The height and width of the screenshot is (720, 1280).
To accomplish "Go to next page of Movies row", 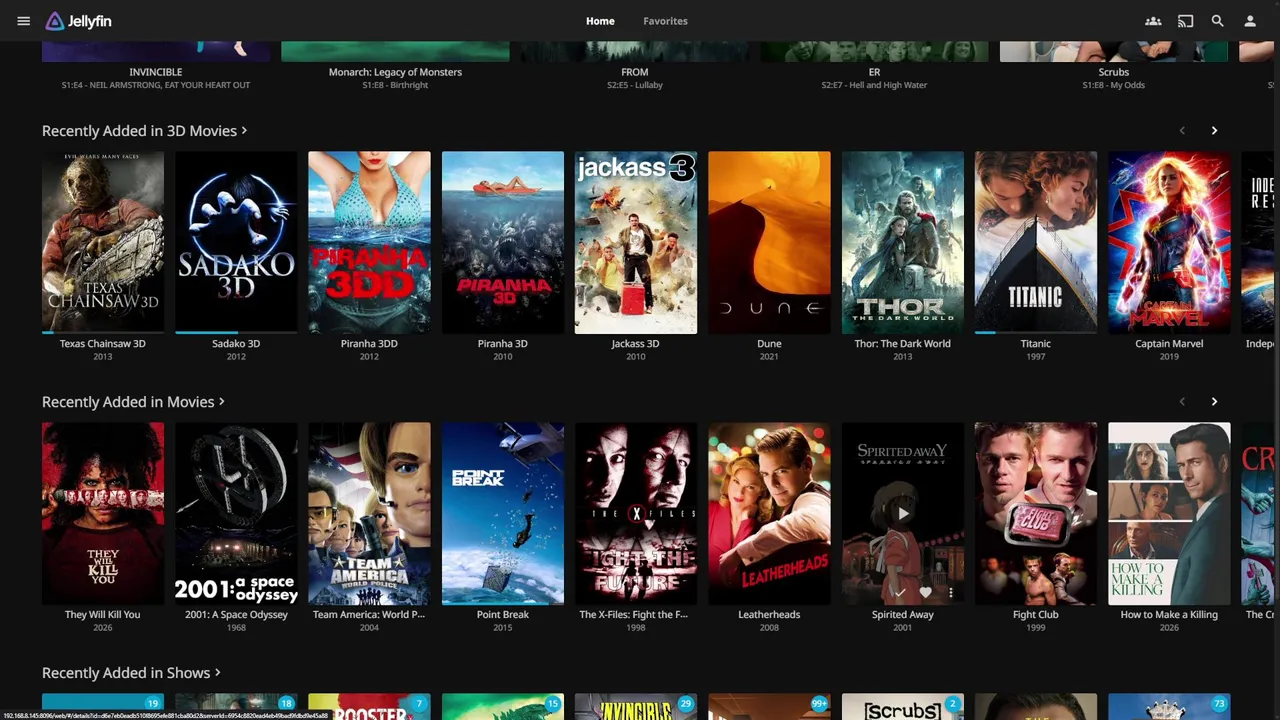I will coord(1214,402).
